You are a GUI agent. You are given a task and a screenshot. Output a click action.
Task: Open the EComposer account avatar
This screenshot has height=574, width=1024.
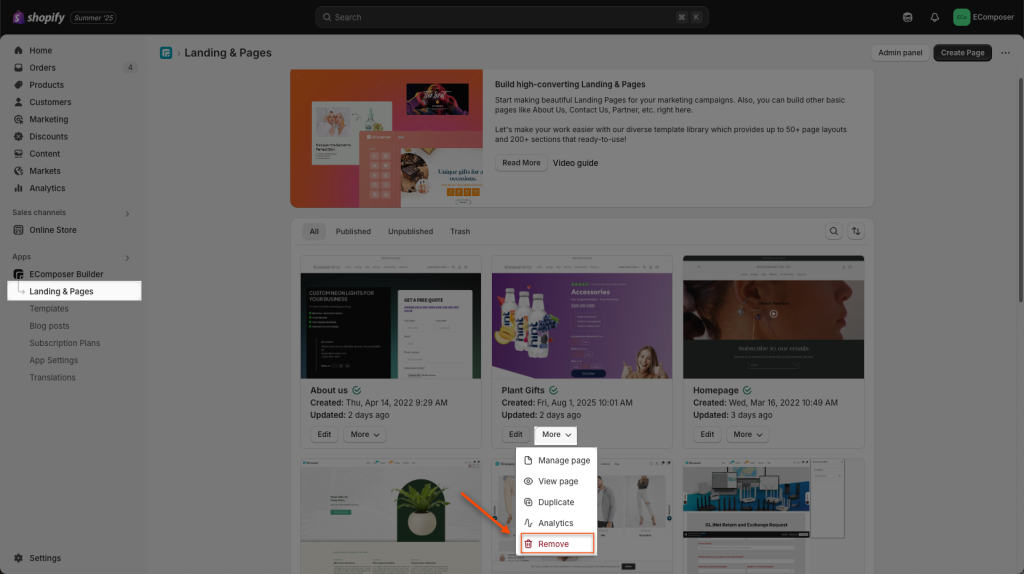tap(961, 18)
